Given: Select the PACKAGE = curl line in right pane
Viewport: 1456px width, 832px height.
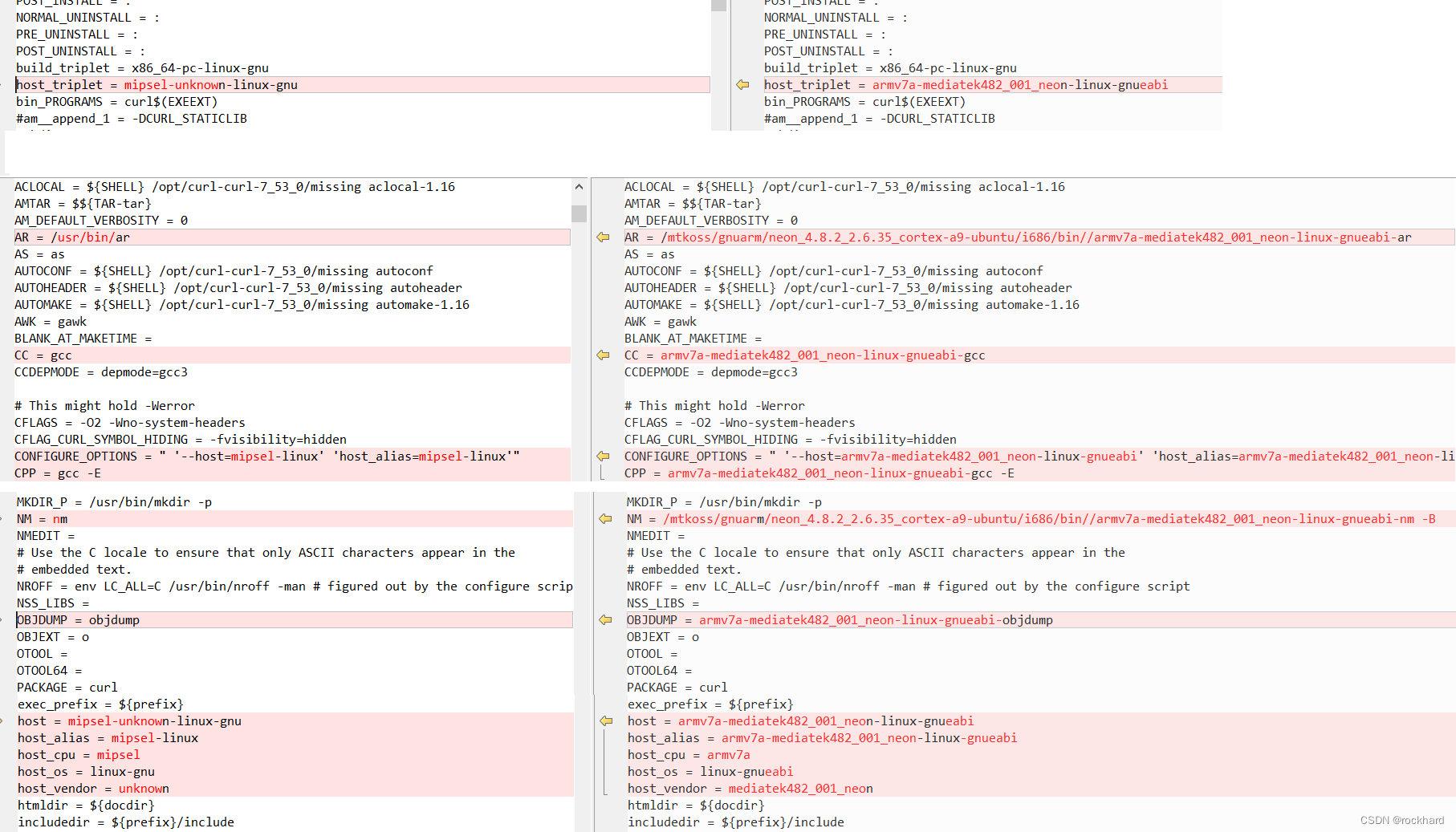Looking at the screenshot, I should coord(677,687).
